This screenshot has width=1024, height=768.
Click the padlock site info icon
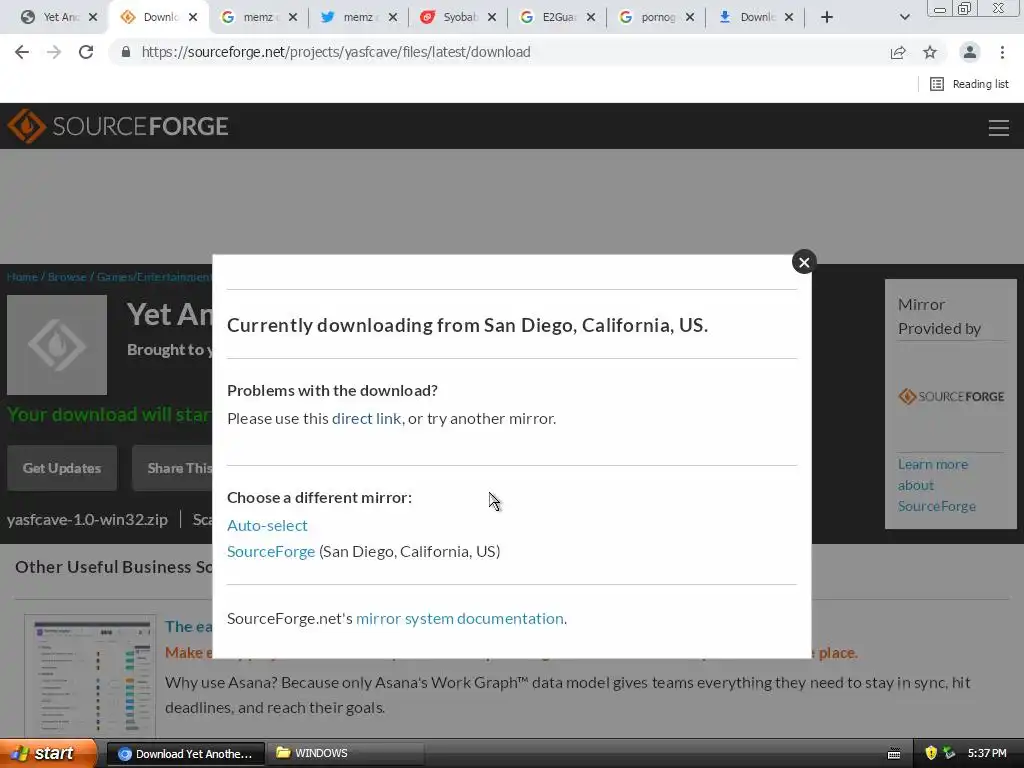pyautogui.click(x=126, y=52)
